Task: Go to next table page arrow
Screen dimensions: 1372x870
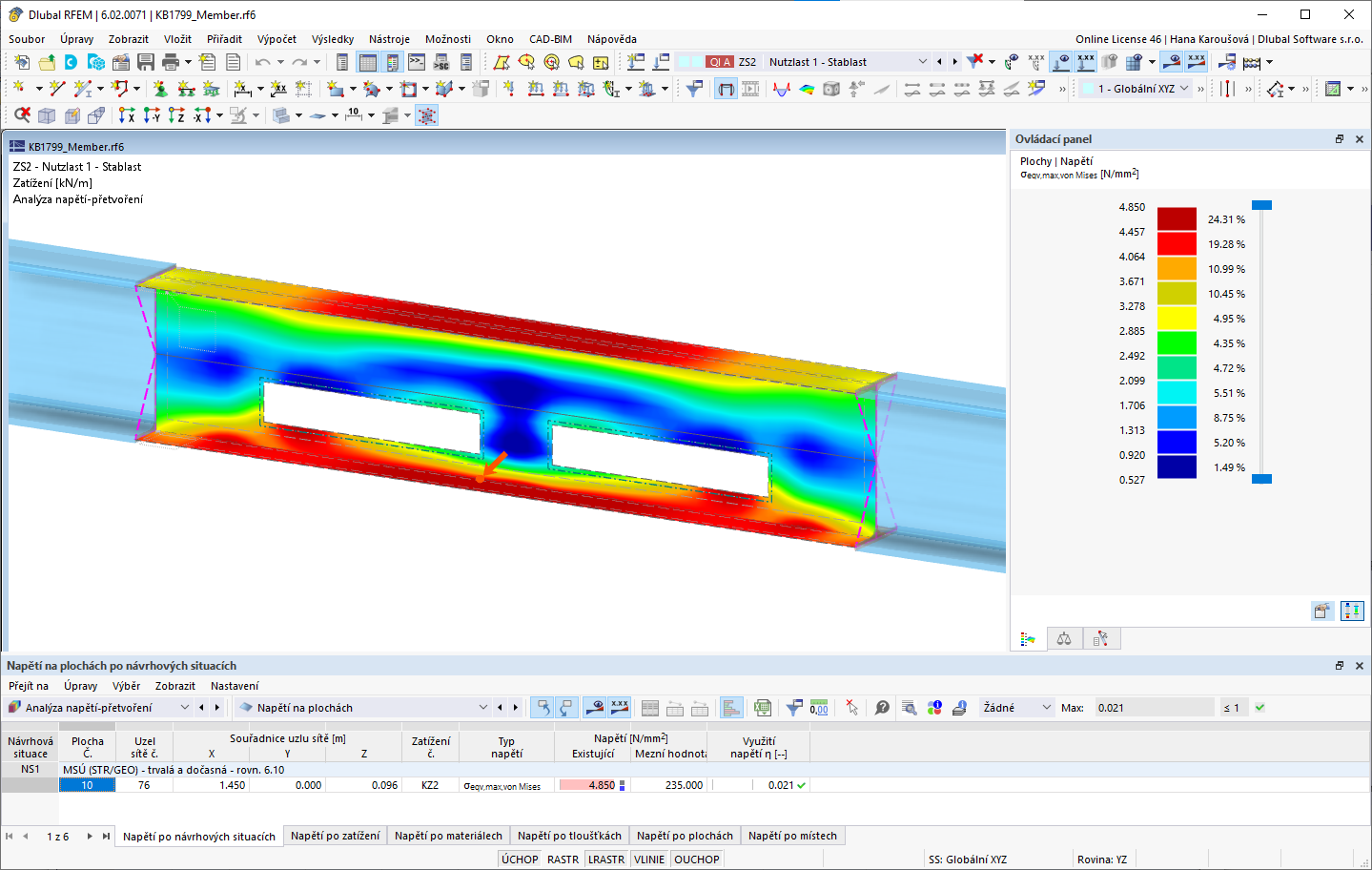Action: [90, 837]
